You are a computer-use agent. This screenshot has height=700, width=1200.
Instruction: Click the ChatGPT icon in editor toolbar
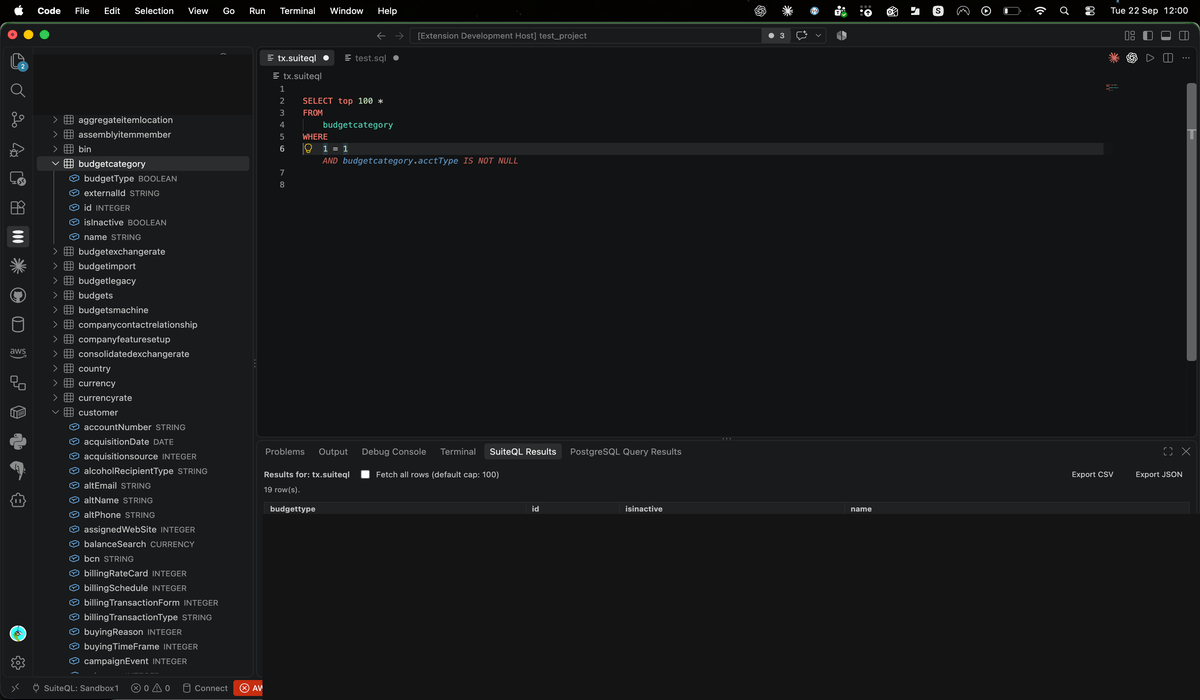point(1132,58)
